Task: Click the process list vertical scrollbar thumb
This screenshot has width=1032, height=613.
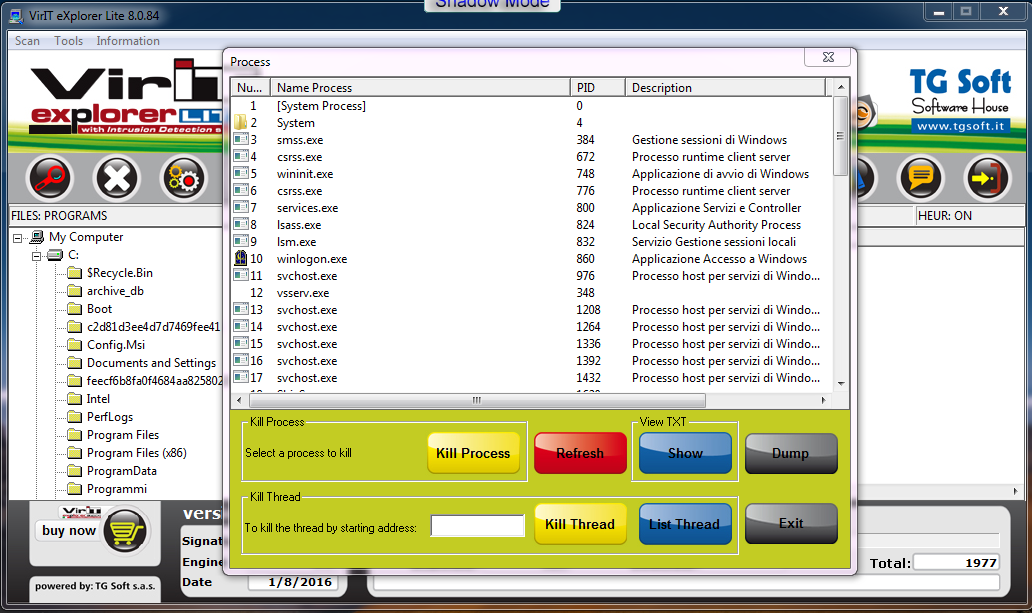Action: (840, 136)
